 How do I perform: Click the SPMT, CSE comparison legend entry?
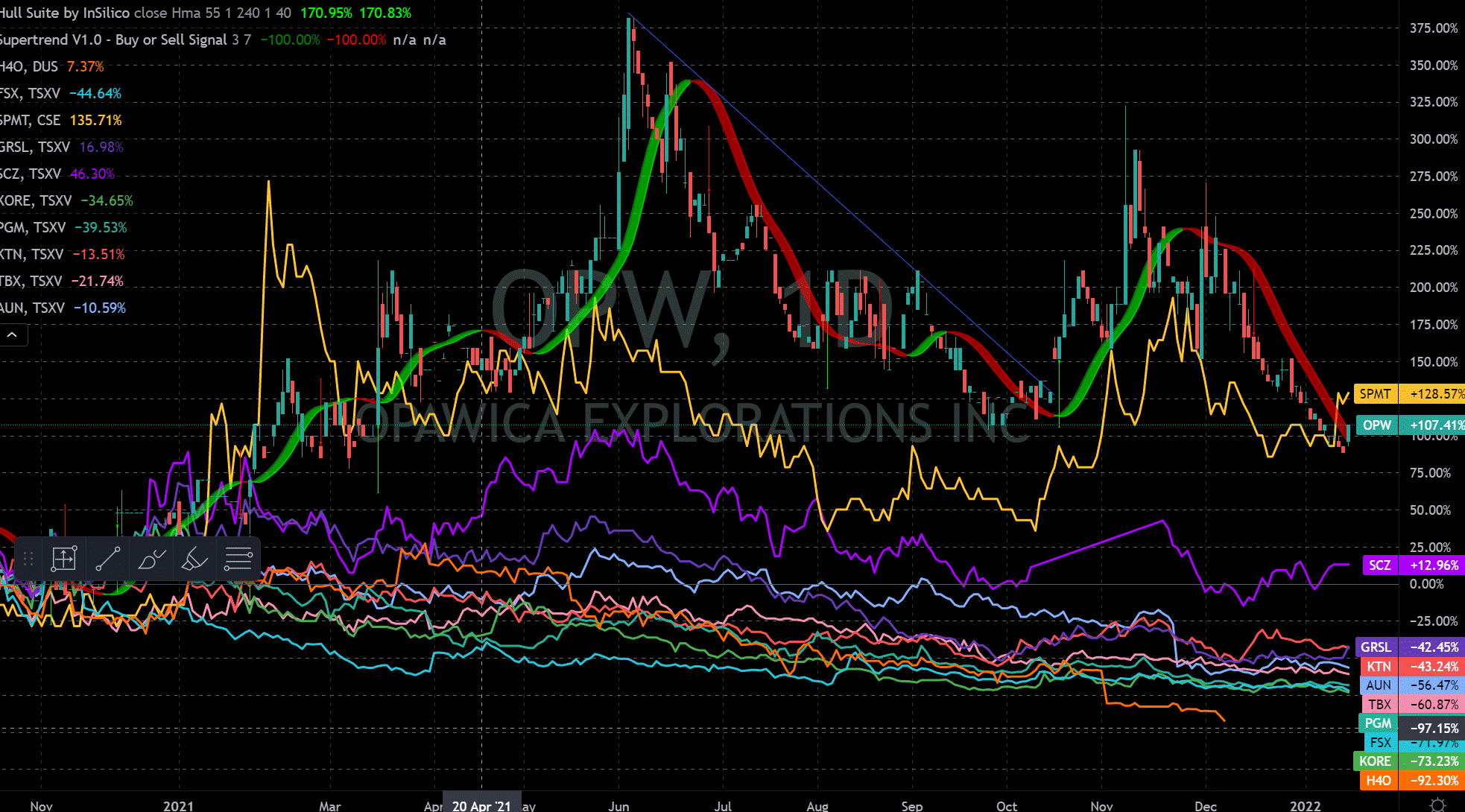coord(30,120)
